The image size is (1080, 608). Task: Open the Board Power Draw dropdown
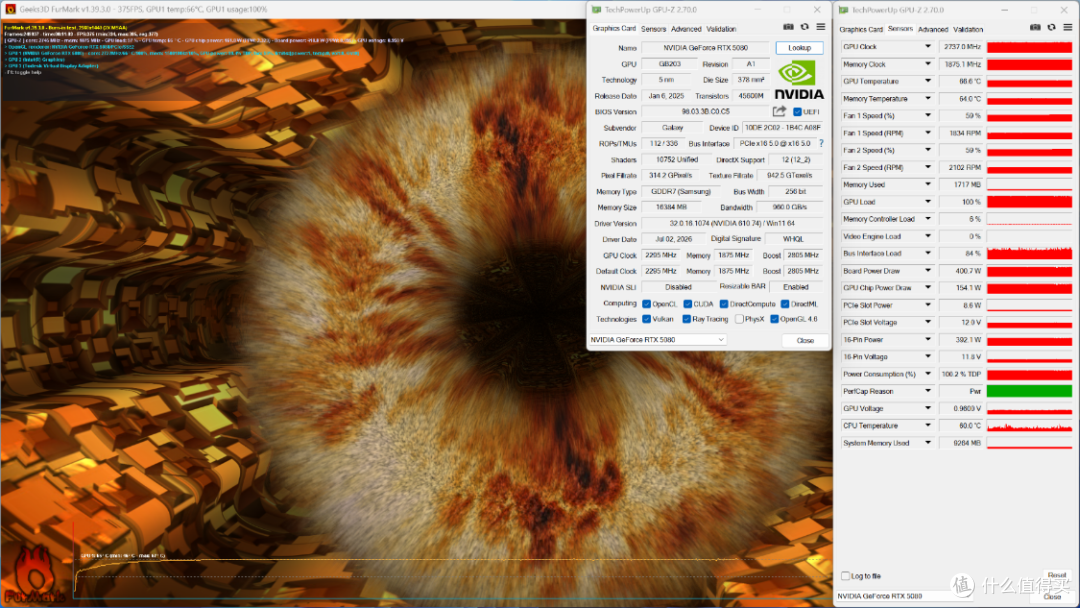click(928, 271)
